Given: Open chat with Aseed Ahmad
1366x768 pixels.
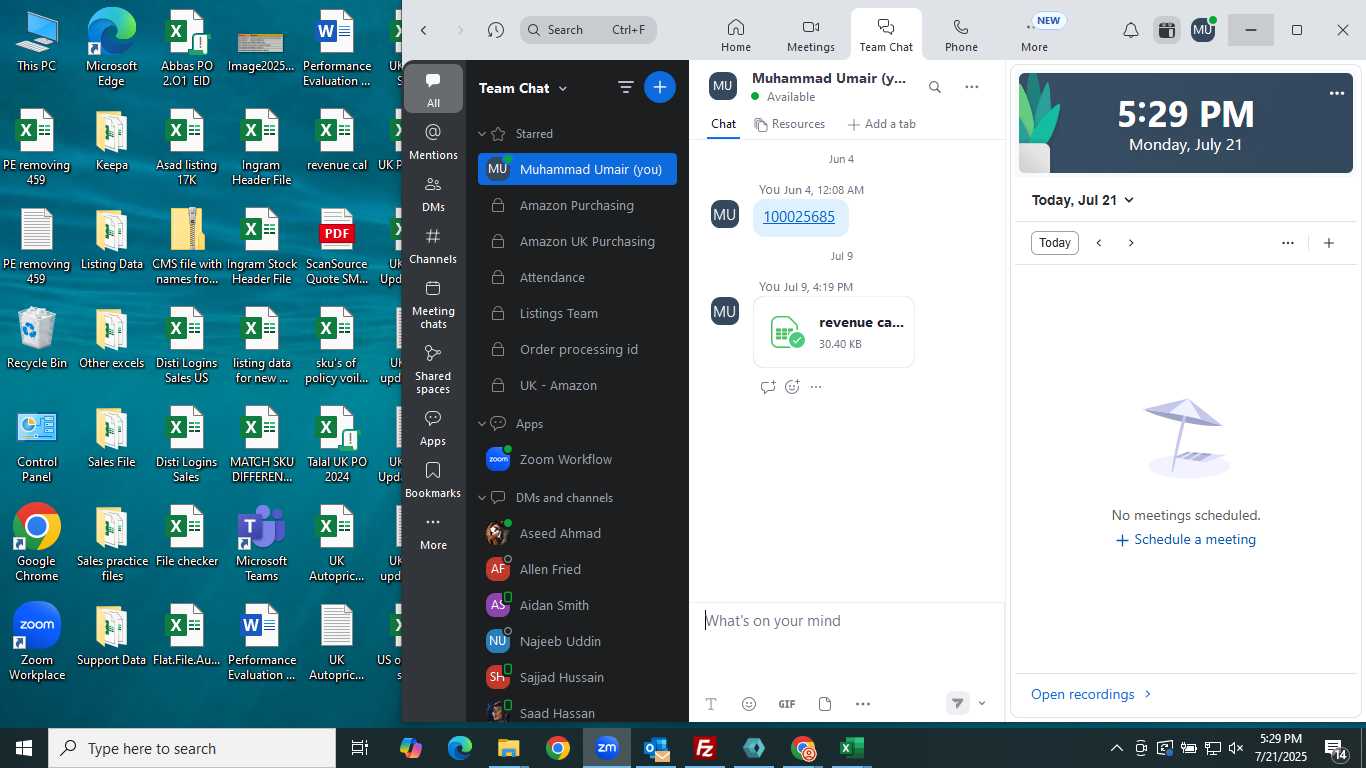Looking at the screenshot, I should (x=577, y=533).
